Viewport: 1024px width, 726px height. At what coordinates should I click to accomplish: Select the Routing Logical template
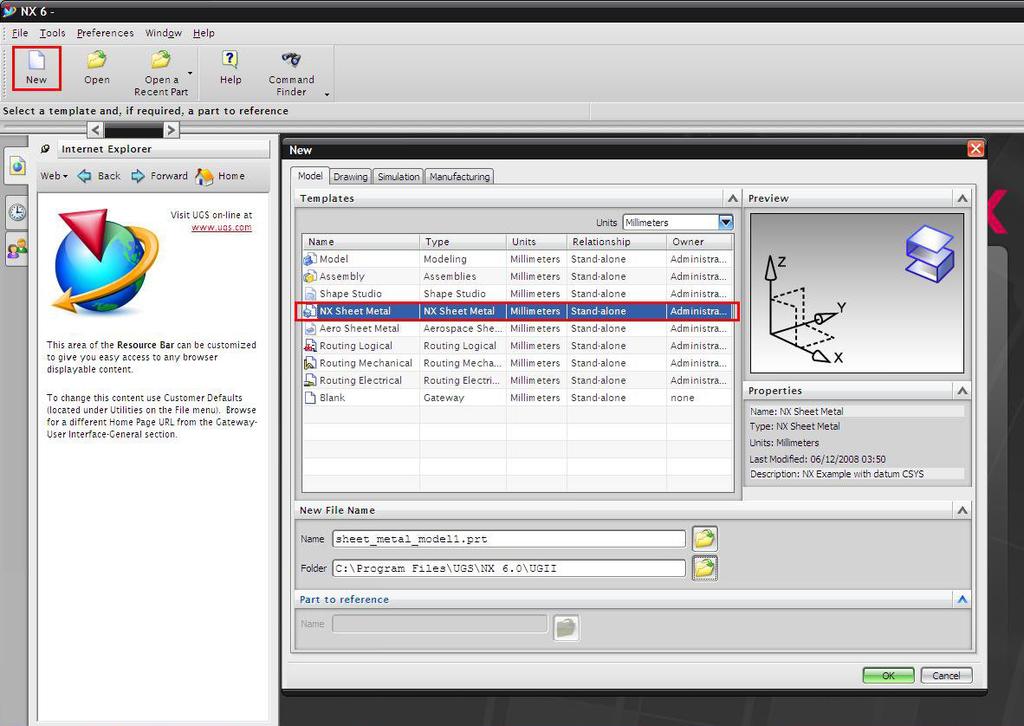coord(517,345)
